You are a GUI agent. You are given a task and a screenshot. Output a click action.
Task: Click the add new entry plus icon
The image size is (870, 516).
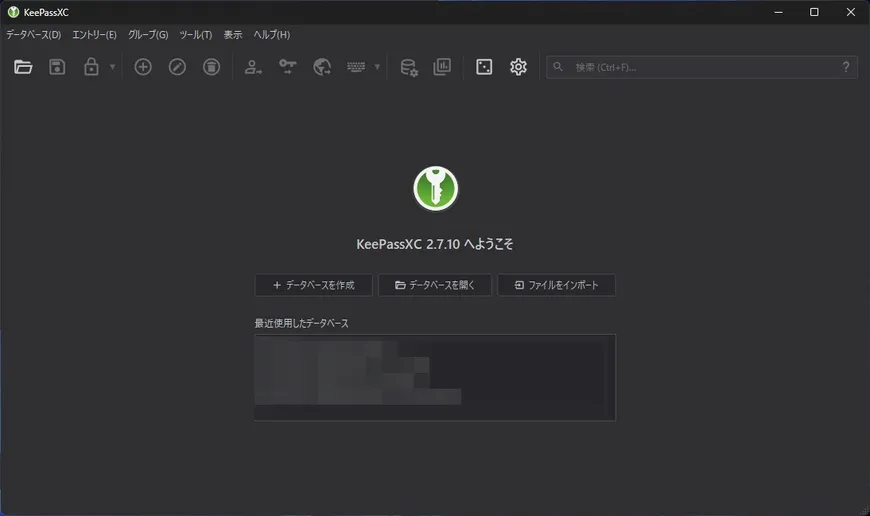tap(143, 67)
